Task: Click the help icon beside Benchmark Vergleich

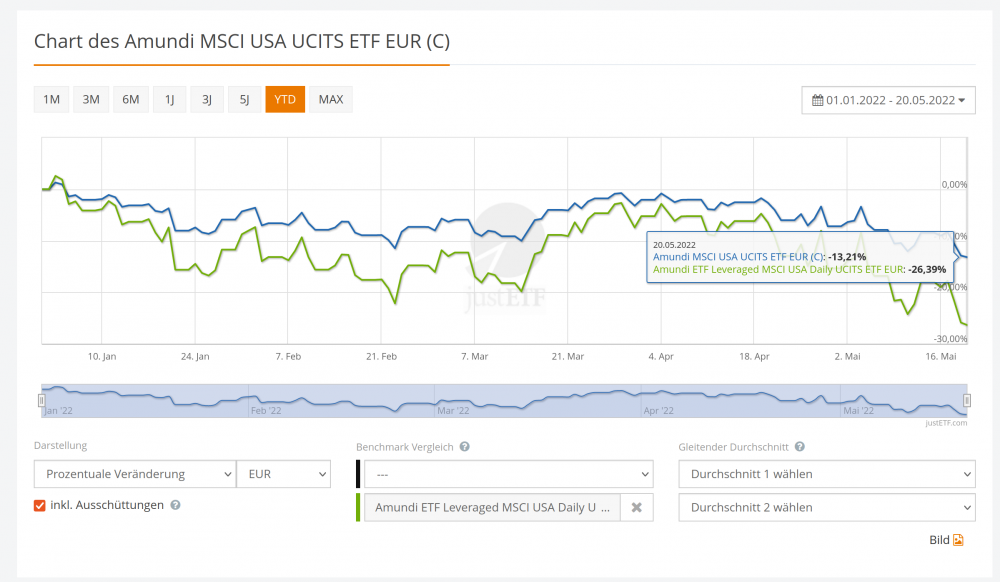Action: tap(465, 447)
